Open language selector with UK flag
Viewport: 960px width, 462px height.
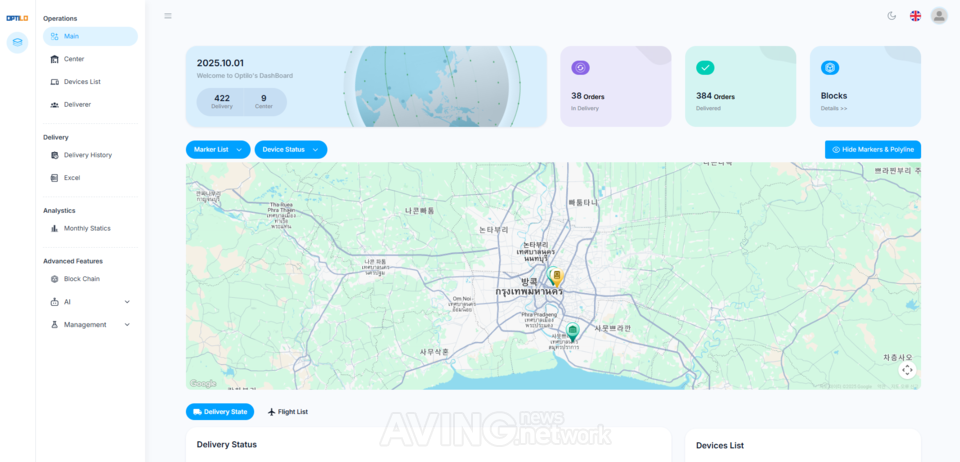(x=915, y=15)
